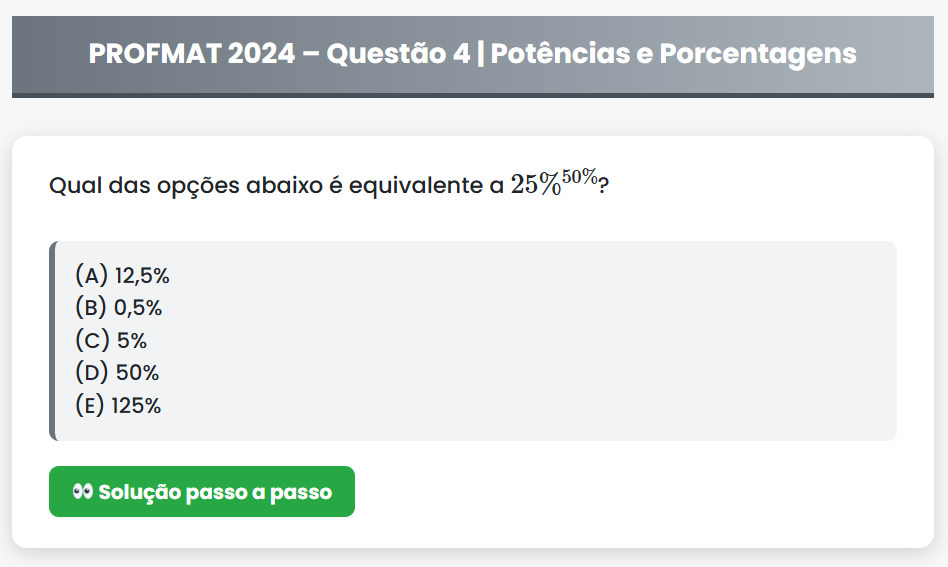Click the question mark after the expression
Viewport: 948px width, 567px height.
point(604,186)
